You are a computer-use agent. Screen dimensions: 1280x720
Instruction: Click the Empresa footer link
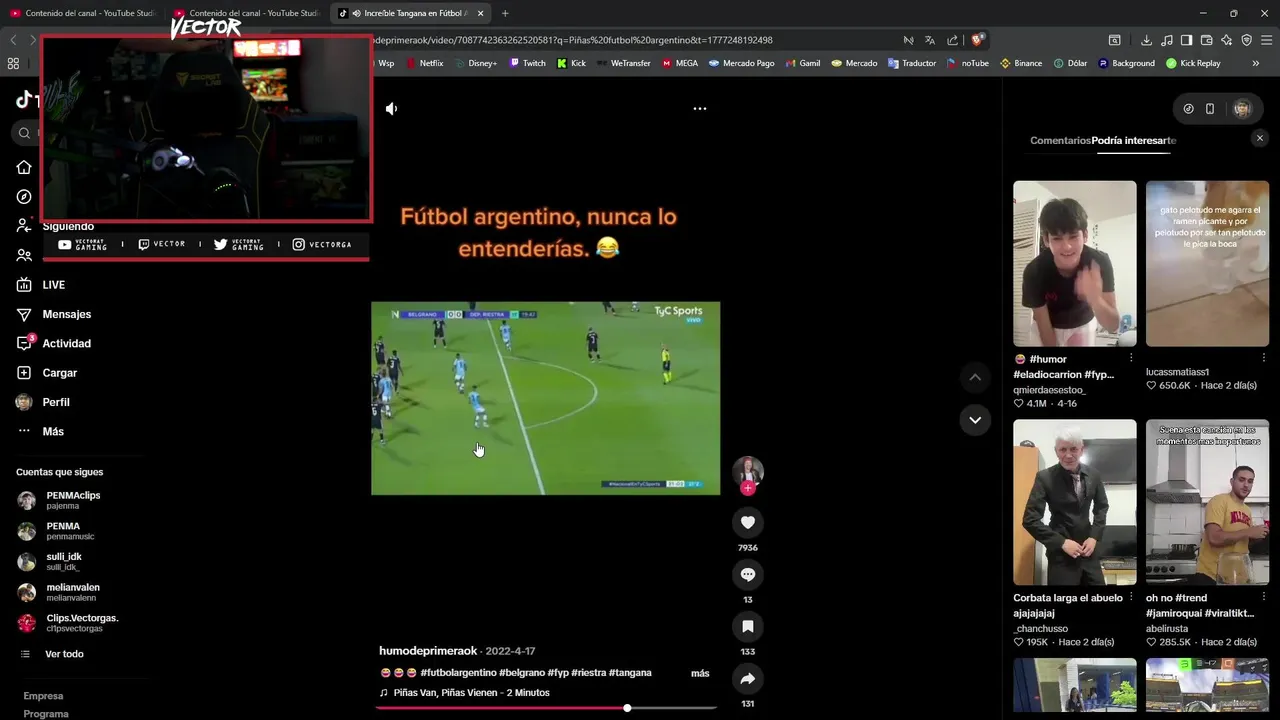[43, 696]
